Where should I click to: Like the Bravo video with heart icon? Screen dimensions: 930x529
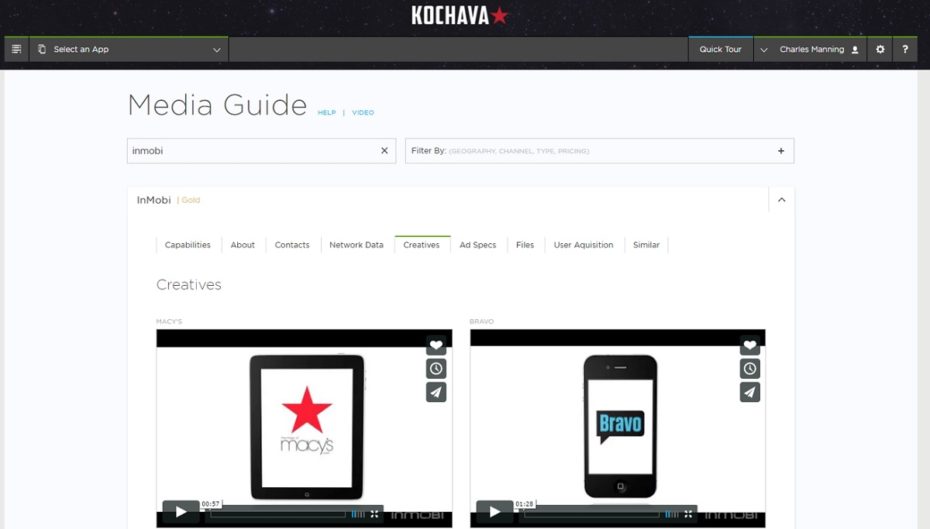coord(750,345)
